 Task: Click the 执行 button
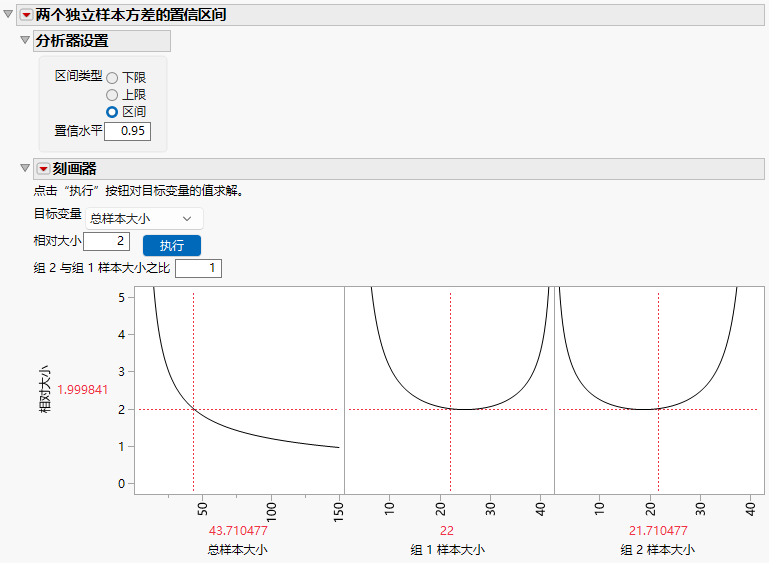(172, 245)
